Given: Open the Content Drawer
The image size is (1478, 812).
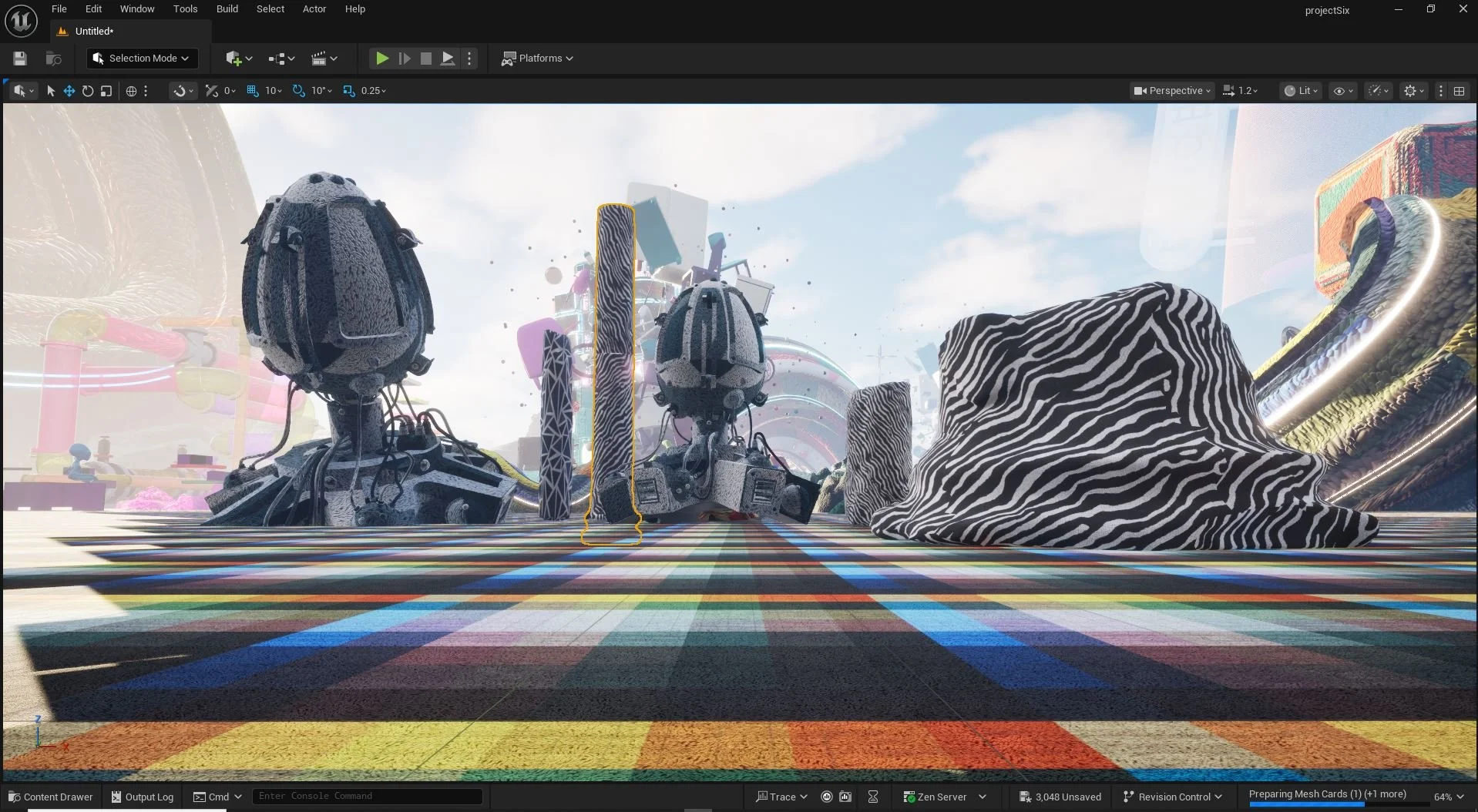Looking at the screenshot, I should (51, 797).
